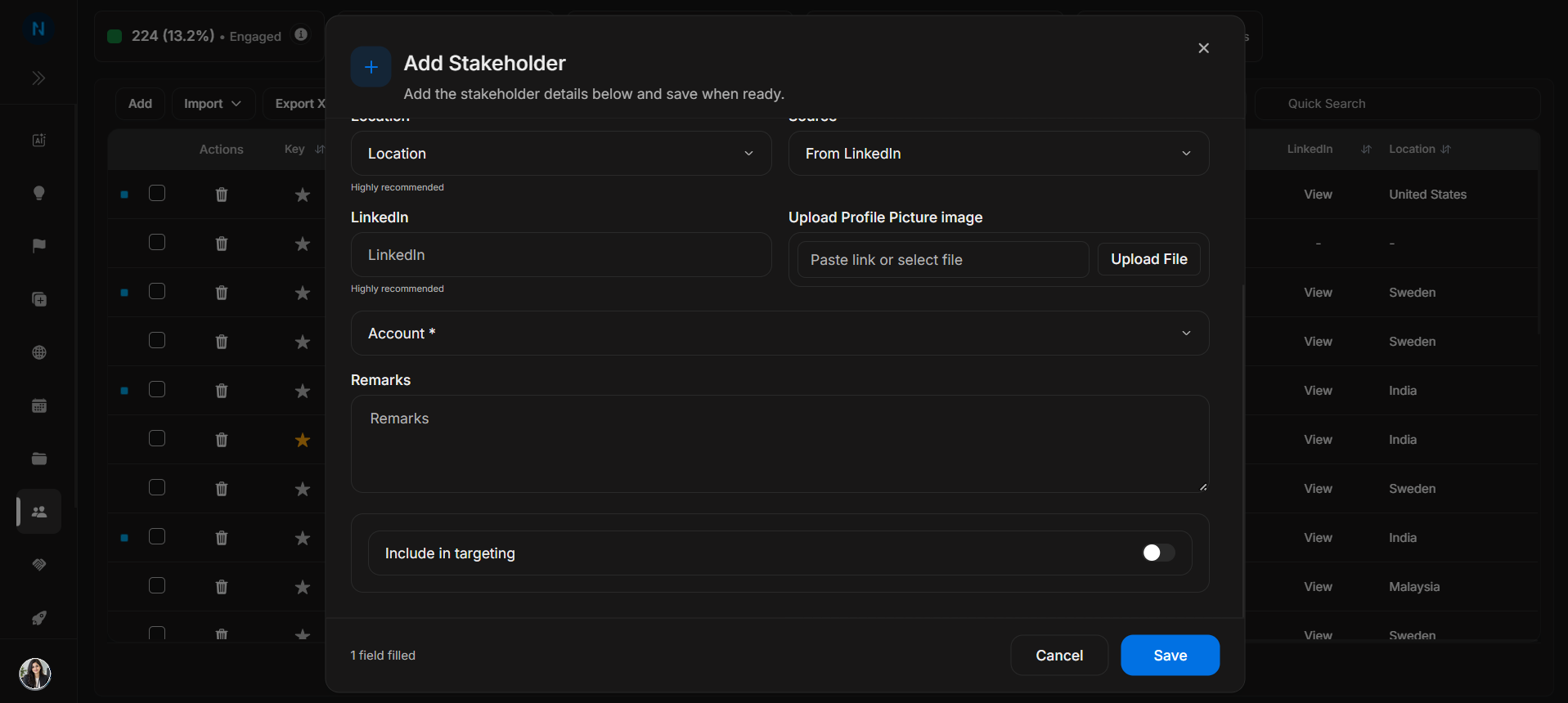
Task: Open the analytics chart sidebar icon
Action: click(38, 140)
